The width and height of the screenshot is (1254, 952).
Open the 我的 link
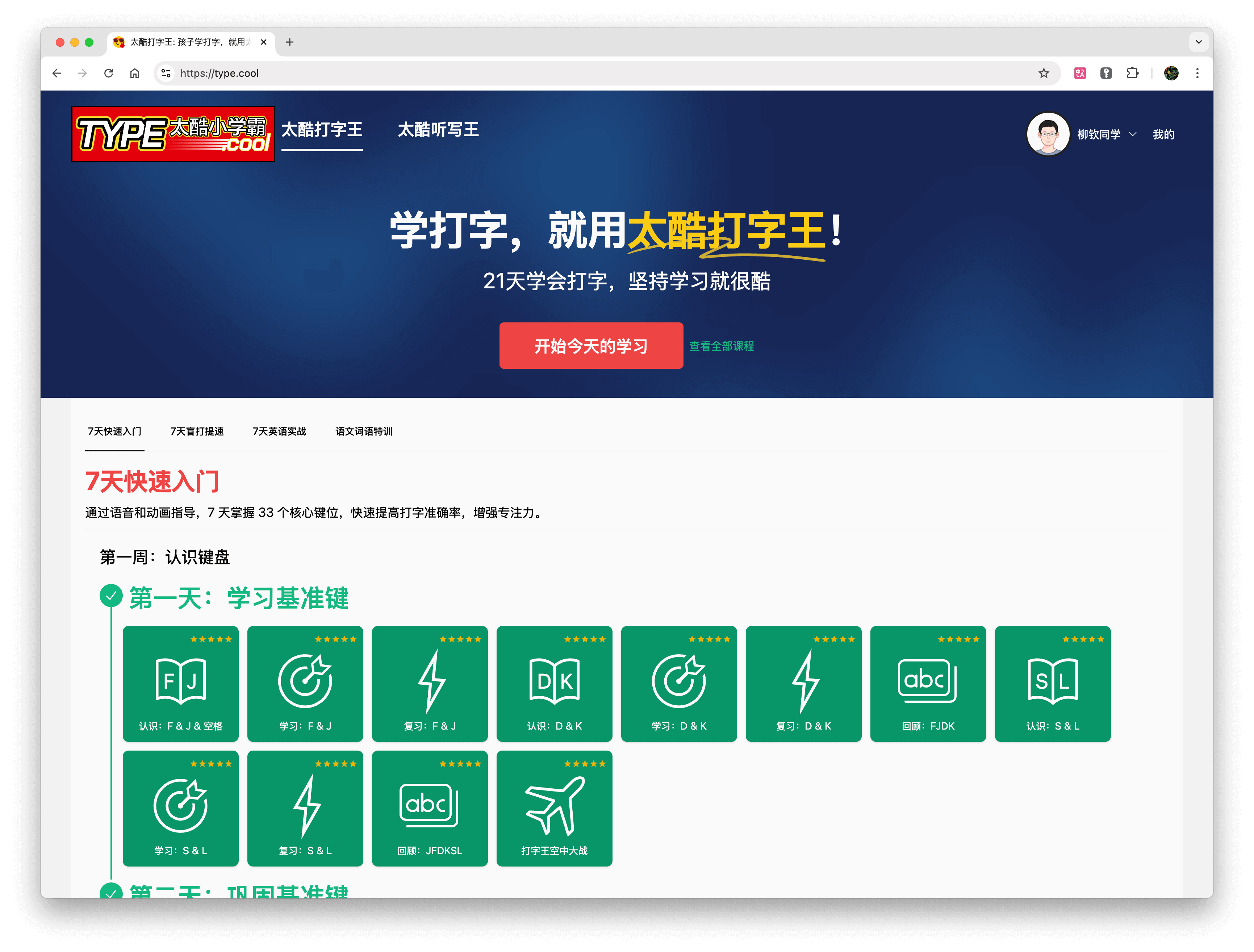click(x=1163, y=134)
